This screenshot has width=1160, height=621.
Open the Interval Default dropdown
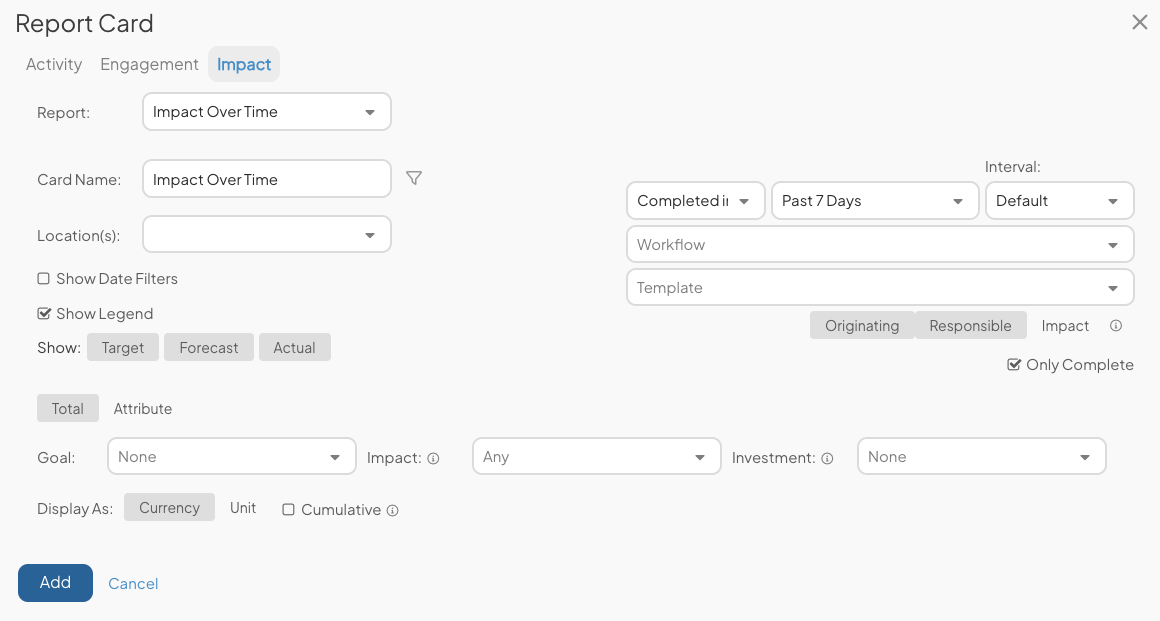[1059, 201]
